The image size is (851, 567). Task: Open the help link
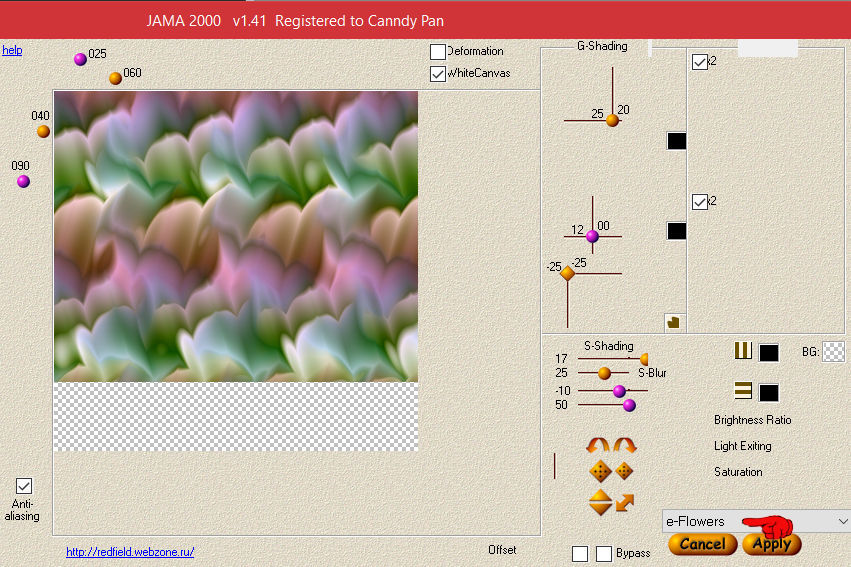coord(12,50)
